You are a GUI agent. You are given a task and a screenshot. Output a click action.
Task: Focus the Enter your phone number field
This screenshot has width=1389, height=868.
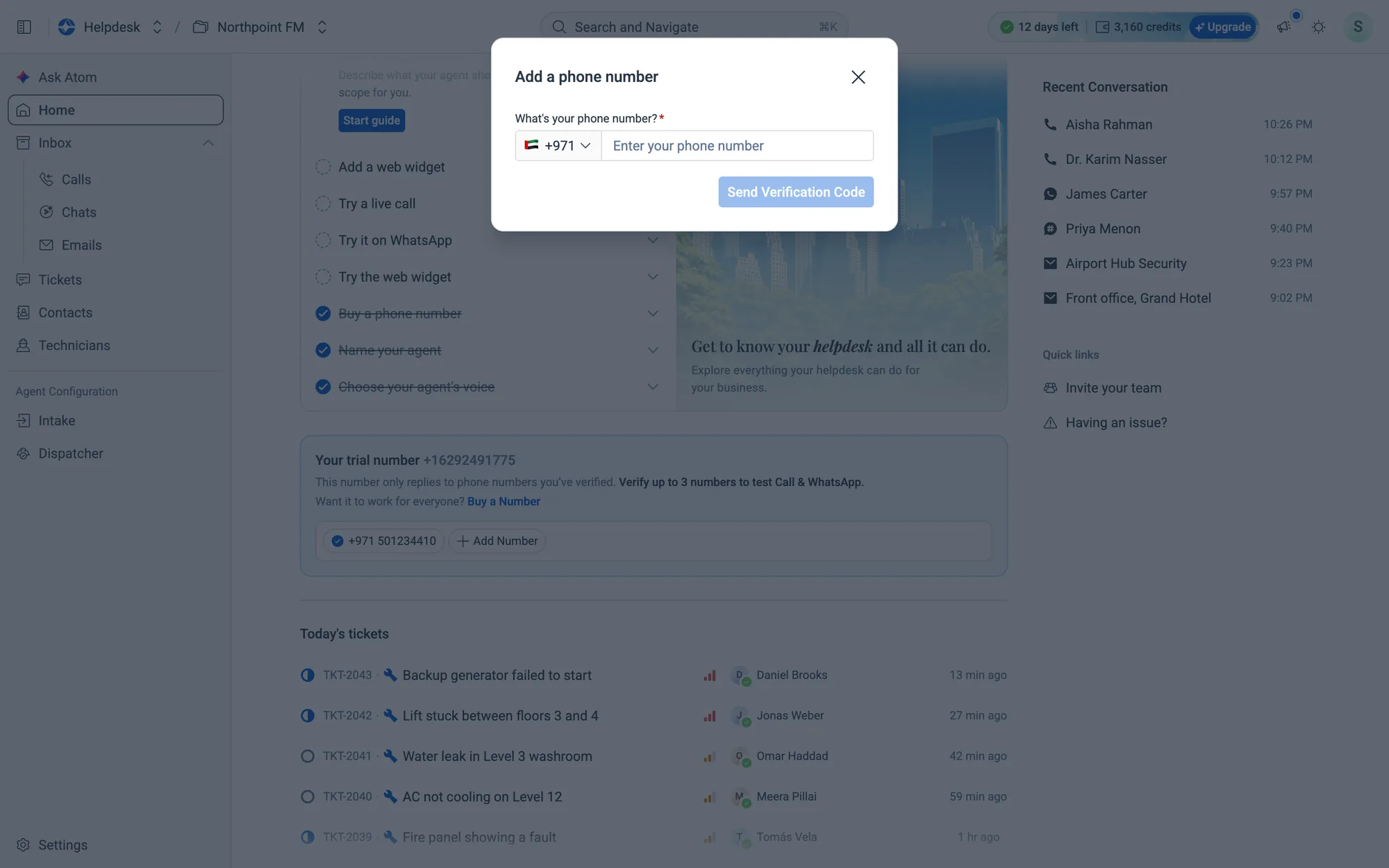pos(737,146)
